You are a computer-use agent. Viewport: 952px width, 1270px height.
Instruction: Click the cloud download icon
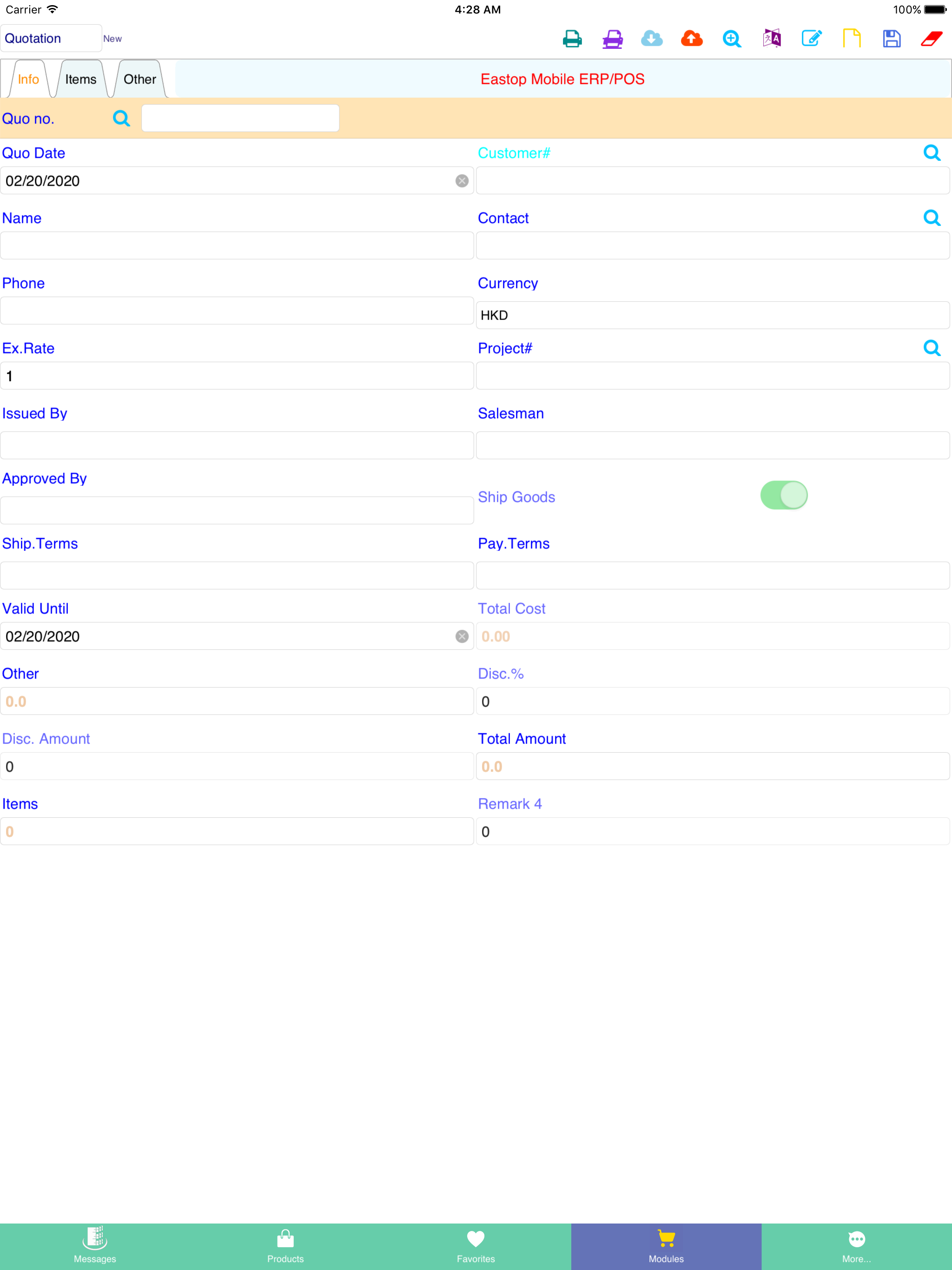[x=652, y=39]
